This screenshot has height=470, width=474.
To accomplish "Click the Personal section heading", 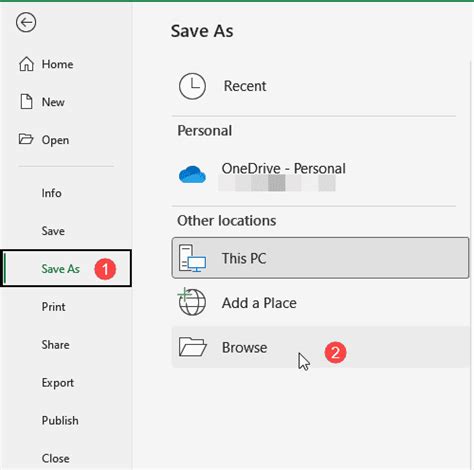I will click(204, 130).
